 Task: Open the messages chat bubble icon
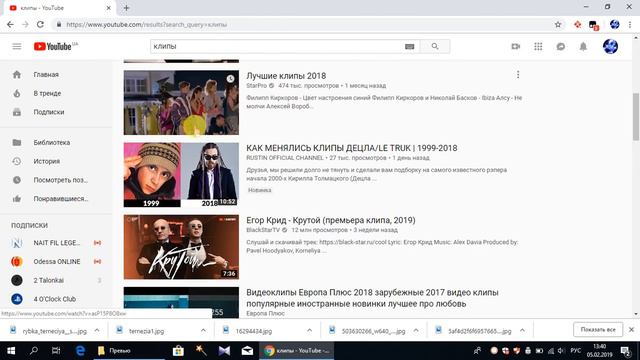coord(561,47)
